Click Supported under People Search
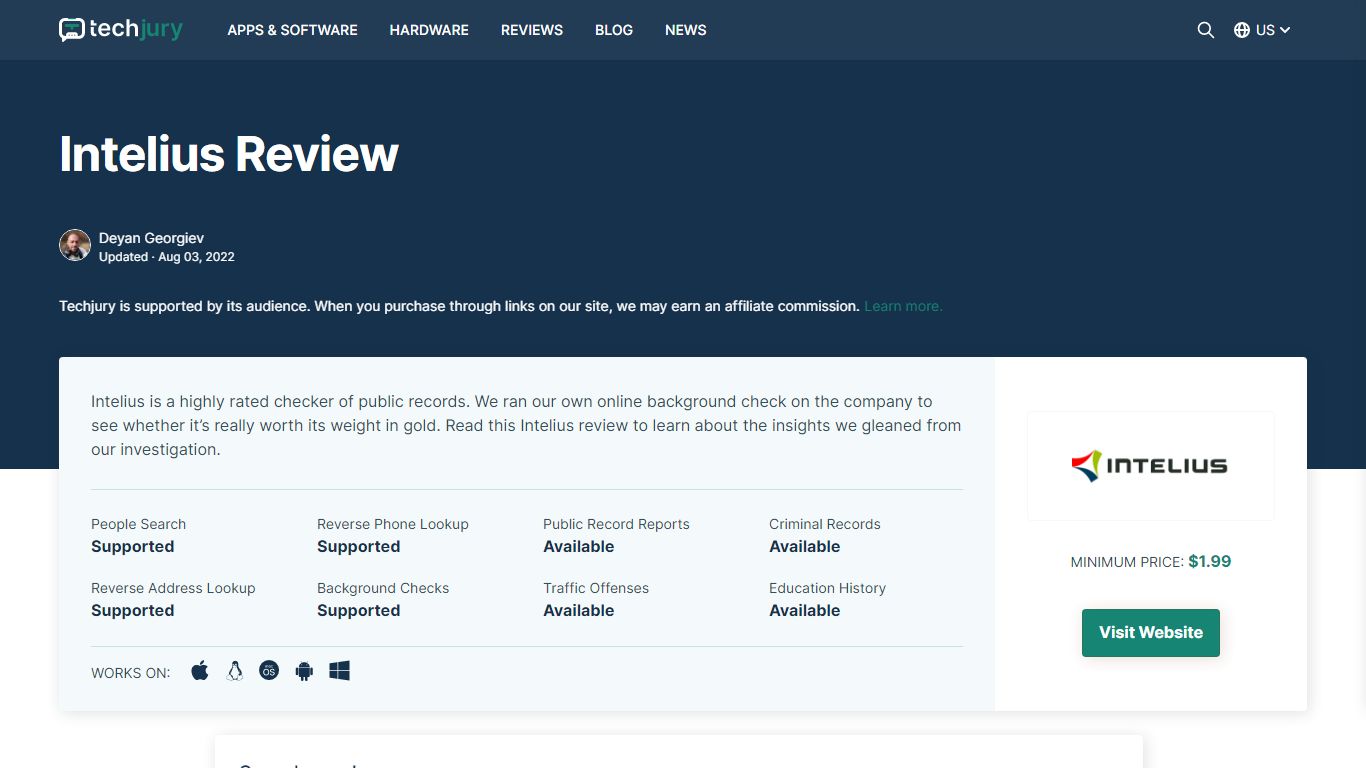The width and height of the screenshot is (1366, 768). (x=133, y=547)
